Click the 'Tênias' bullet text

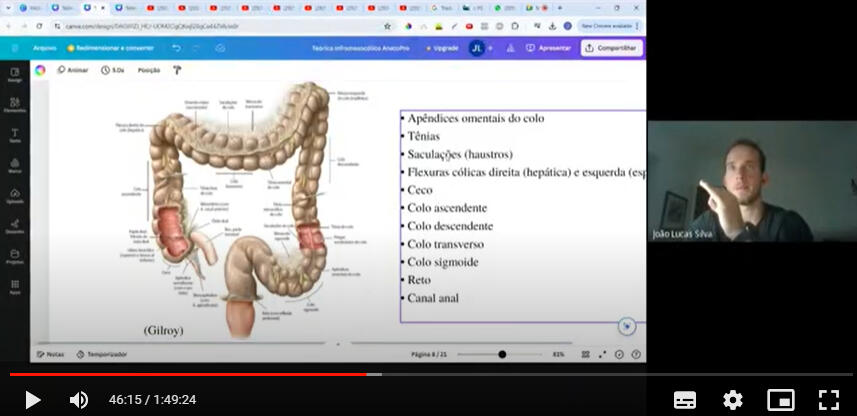pyautogui.click(x=424, y=136)
